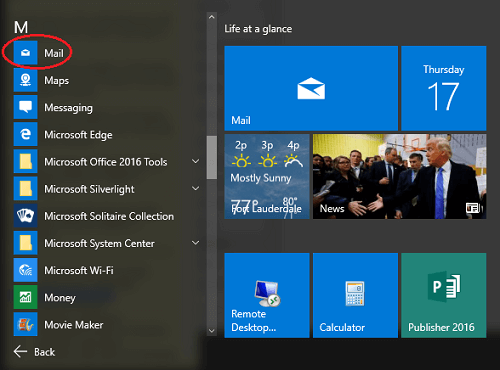Select the 'Movie Maker' label
Image resolution: width=500 pixels, height=370 pixels.
tap(74, 325)
